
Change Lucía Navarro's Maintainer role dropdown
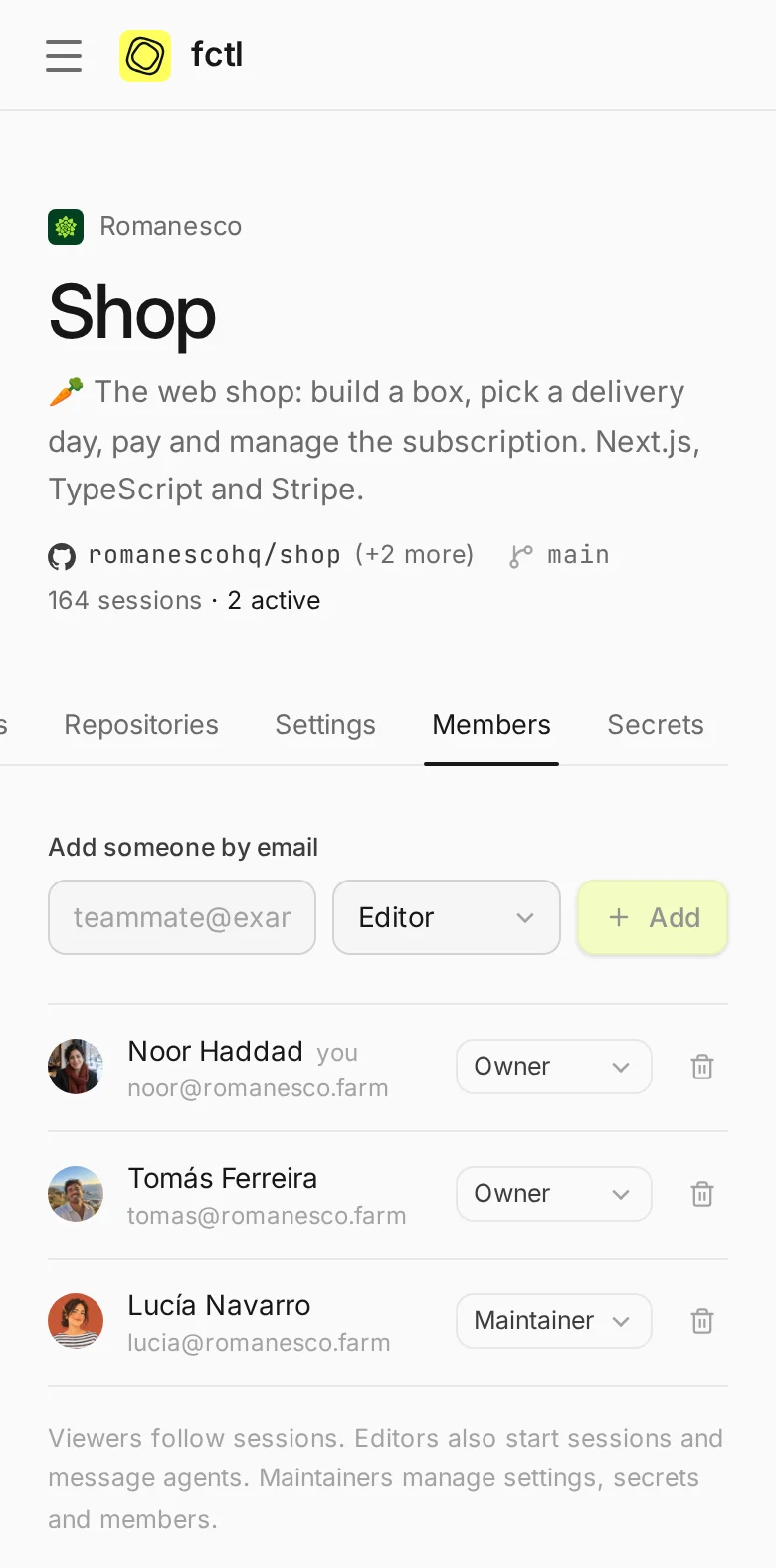coord(554,1321)
